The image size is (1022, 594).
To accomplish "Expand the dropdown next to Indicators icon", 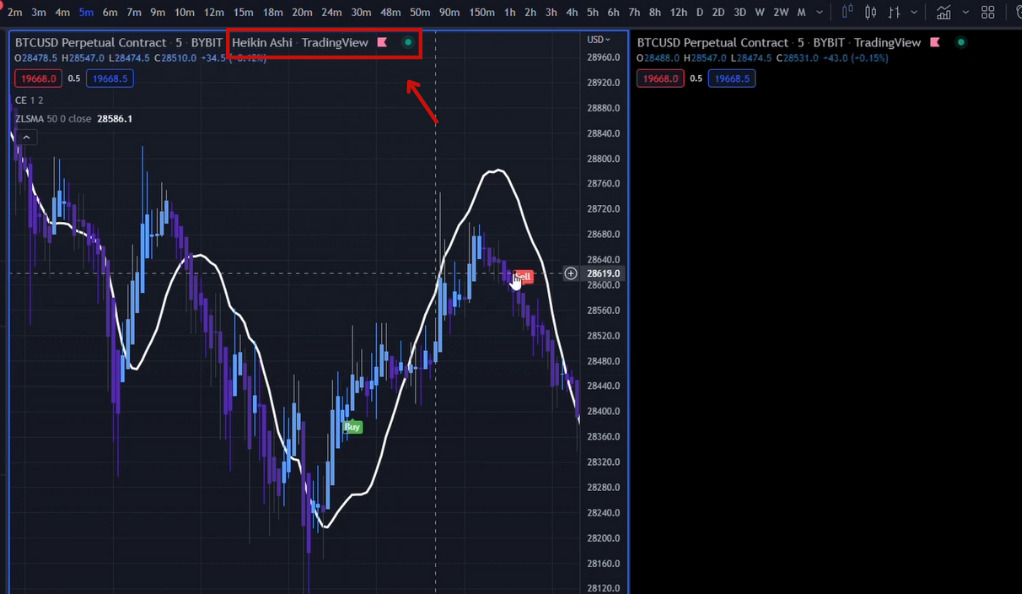I will [965, 12].
